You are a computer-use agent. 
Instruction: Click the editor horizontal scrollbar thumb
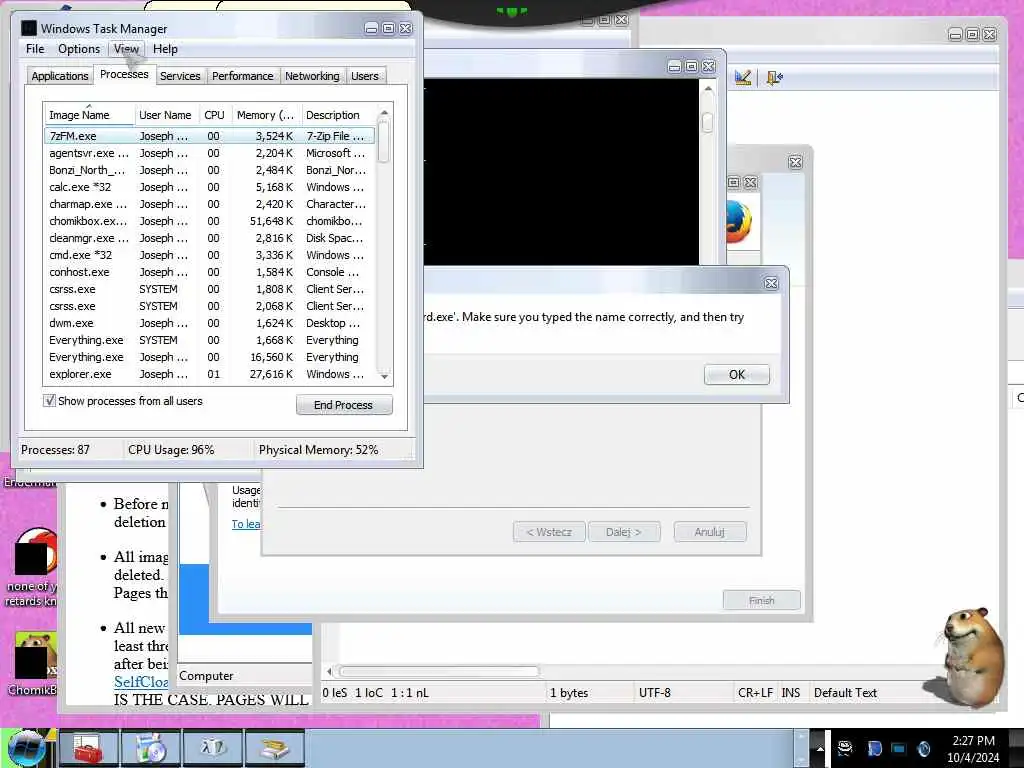439,671
